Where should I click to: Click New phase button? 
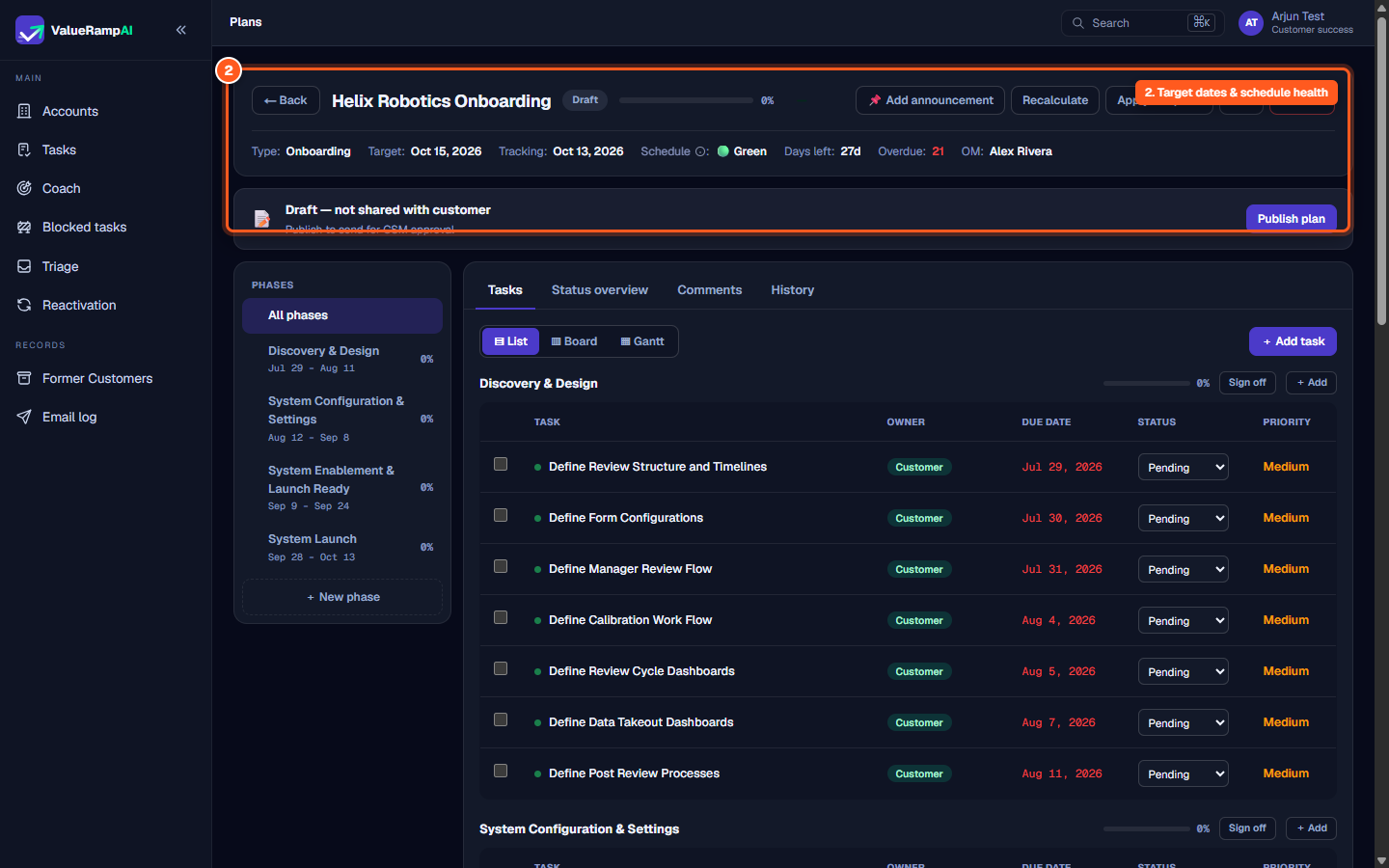tap(342, 597)
